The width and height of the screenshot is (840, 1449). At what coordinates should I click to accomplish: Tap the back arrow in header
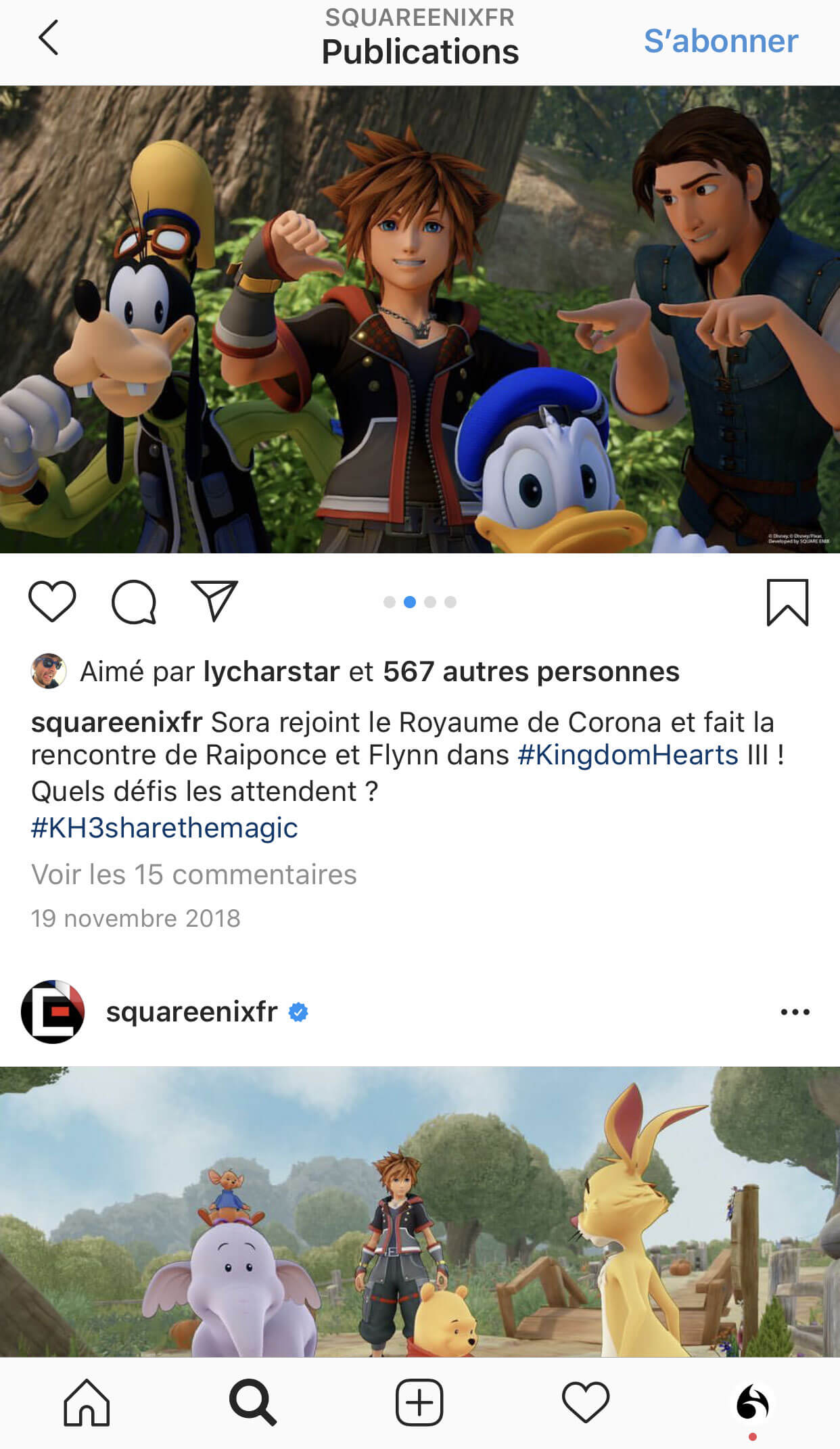click(48, 37)
